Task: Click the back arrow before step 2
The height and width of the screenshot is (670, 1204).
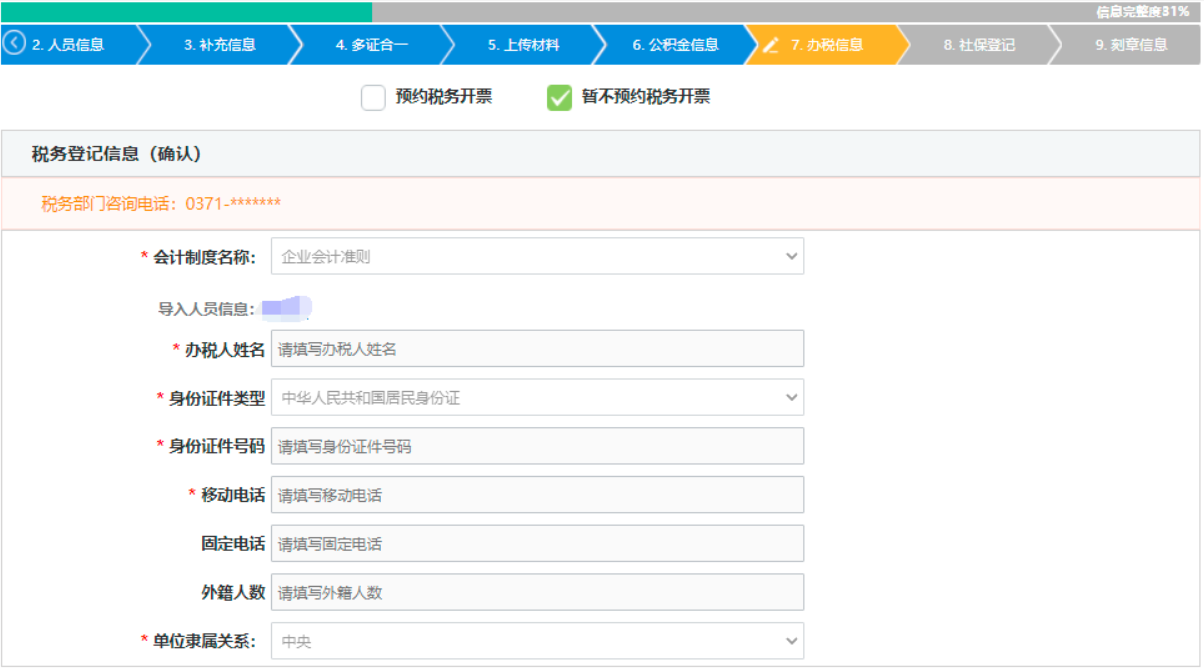Action: pyautogui.click(x=13, y=44)
